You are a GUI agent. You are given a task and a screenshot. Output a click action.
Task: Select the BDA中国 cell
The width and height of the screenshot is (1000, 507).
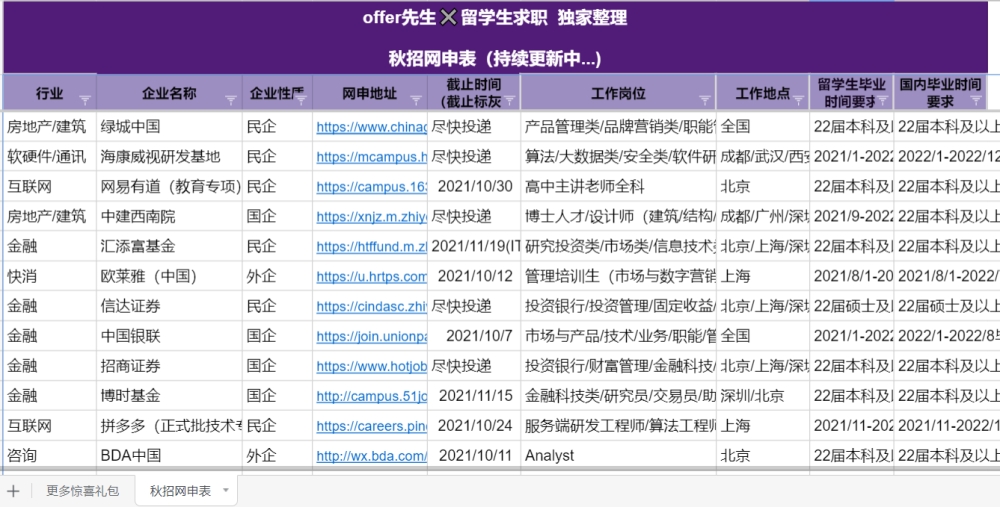[169, 456]
